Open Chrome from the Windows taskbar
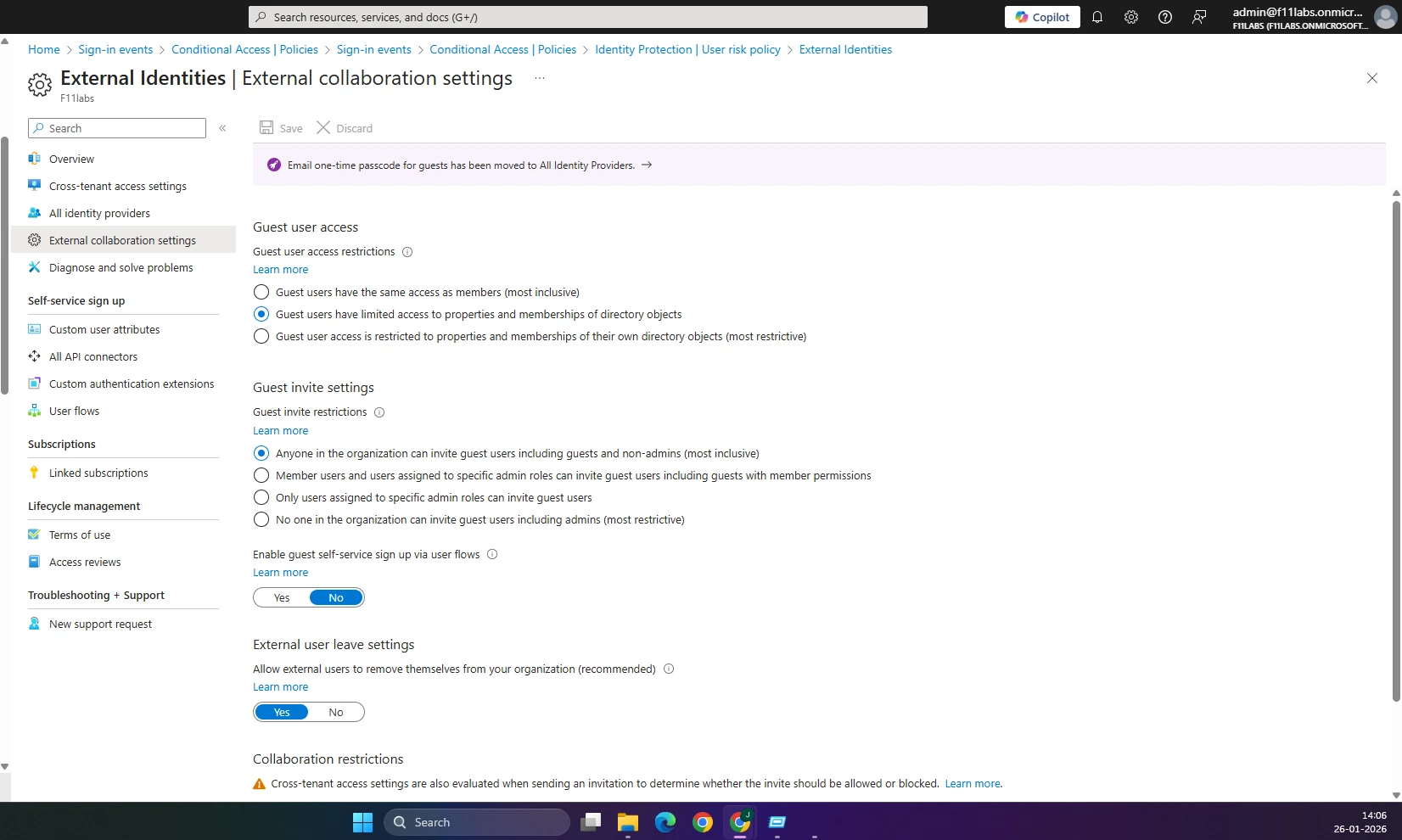 click(x=703, y=822)
